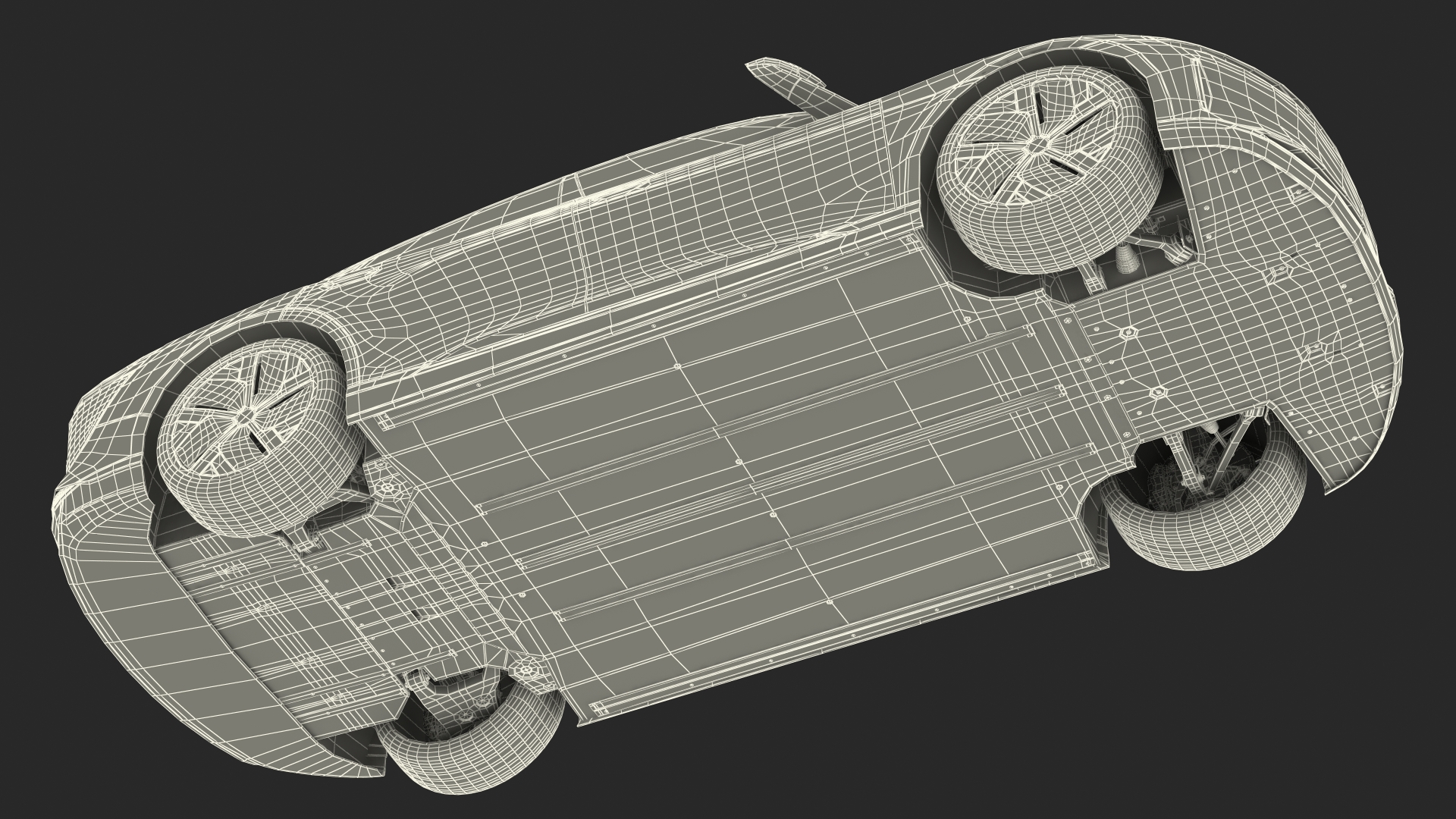The image size is (1456, 819).
Task: Select the hexagonal bolt on front underbody plate
Action: pyautogui.click(x=1128, y=332)
